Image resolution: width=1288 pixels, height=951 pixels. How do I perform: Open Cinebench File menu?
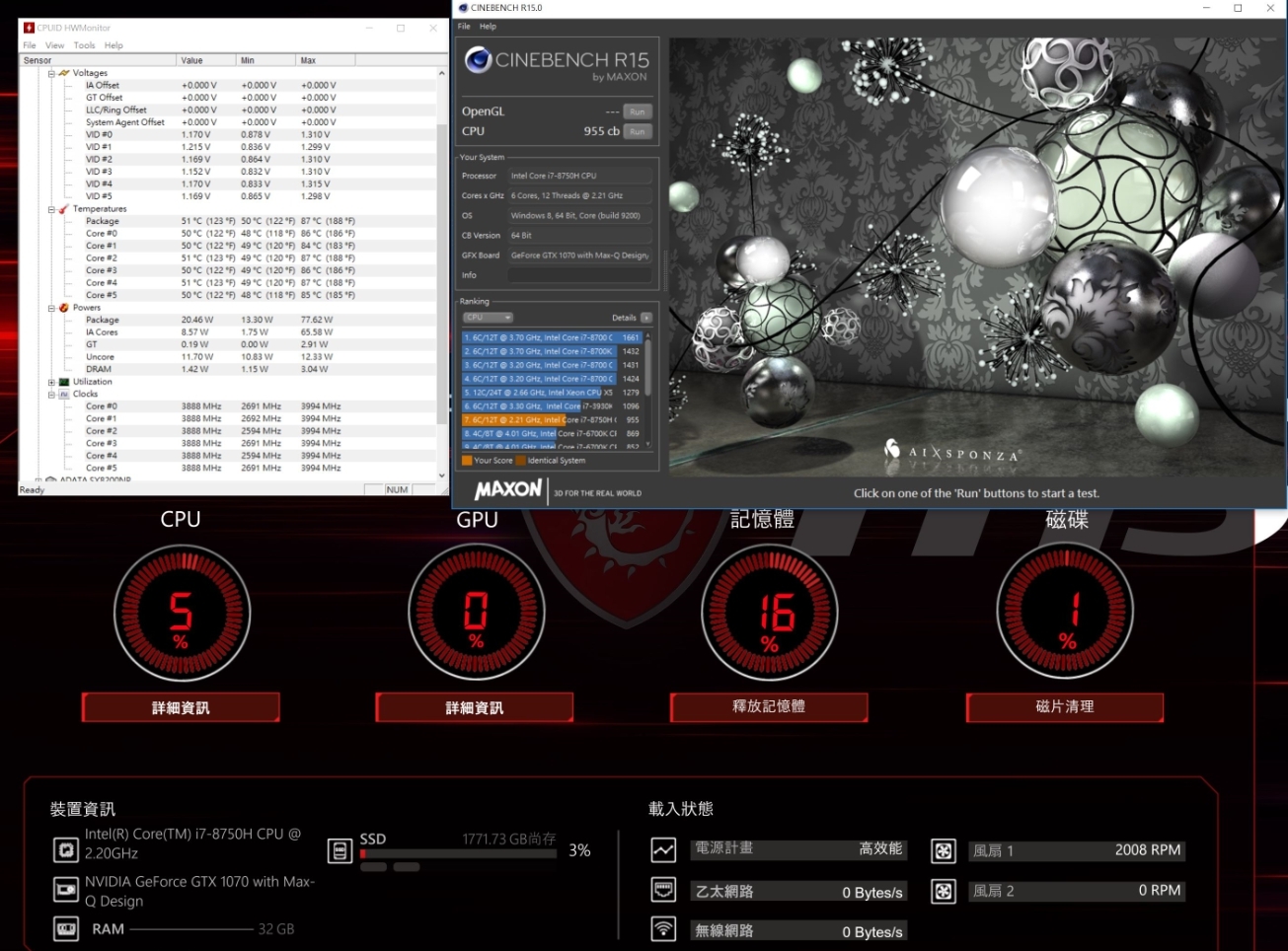[x=464, y=27]
